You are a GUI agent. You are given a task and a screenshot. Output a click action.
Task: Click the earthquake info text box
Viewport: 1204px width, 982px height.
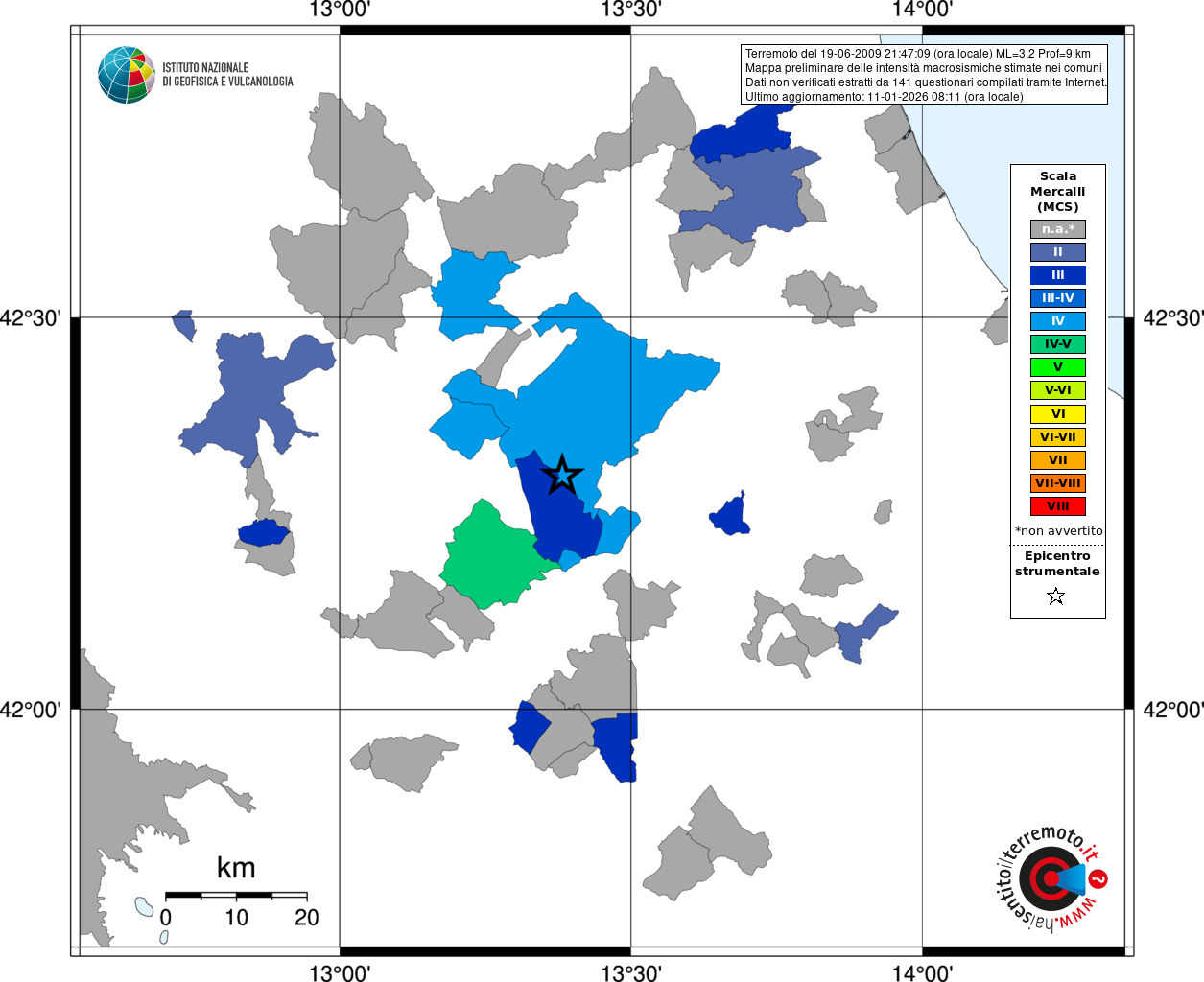point(925,75)
